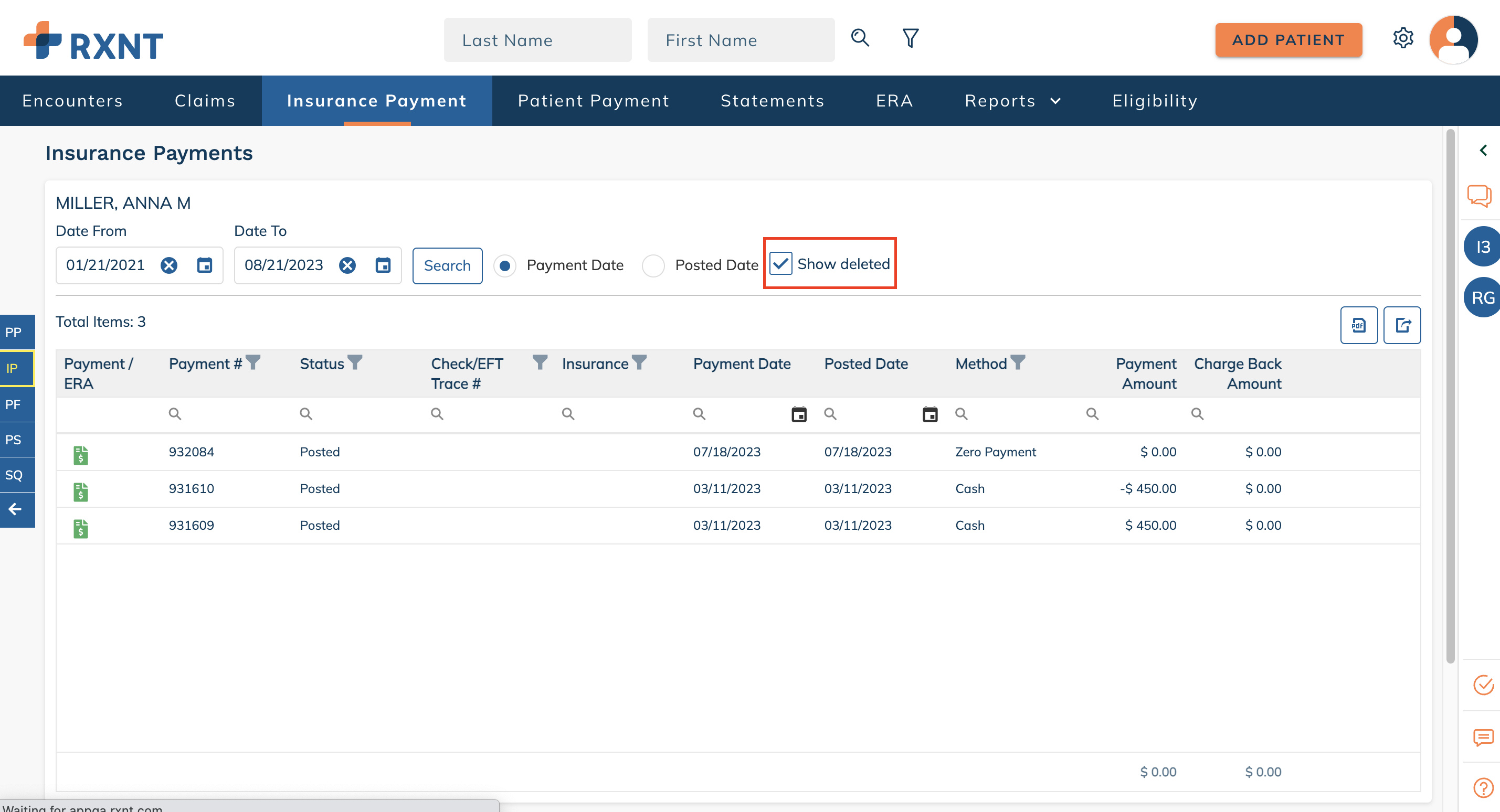Viewport: 1500px width, 812px height.
Task: Filter the Status column
Action: (355, 362)
